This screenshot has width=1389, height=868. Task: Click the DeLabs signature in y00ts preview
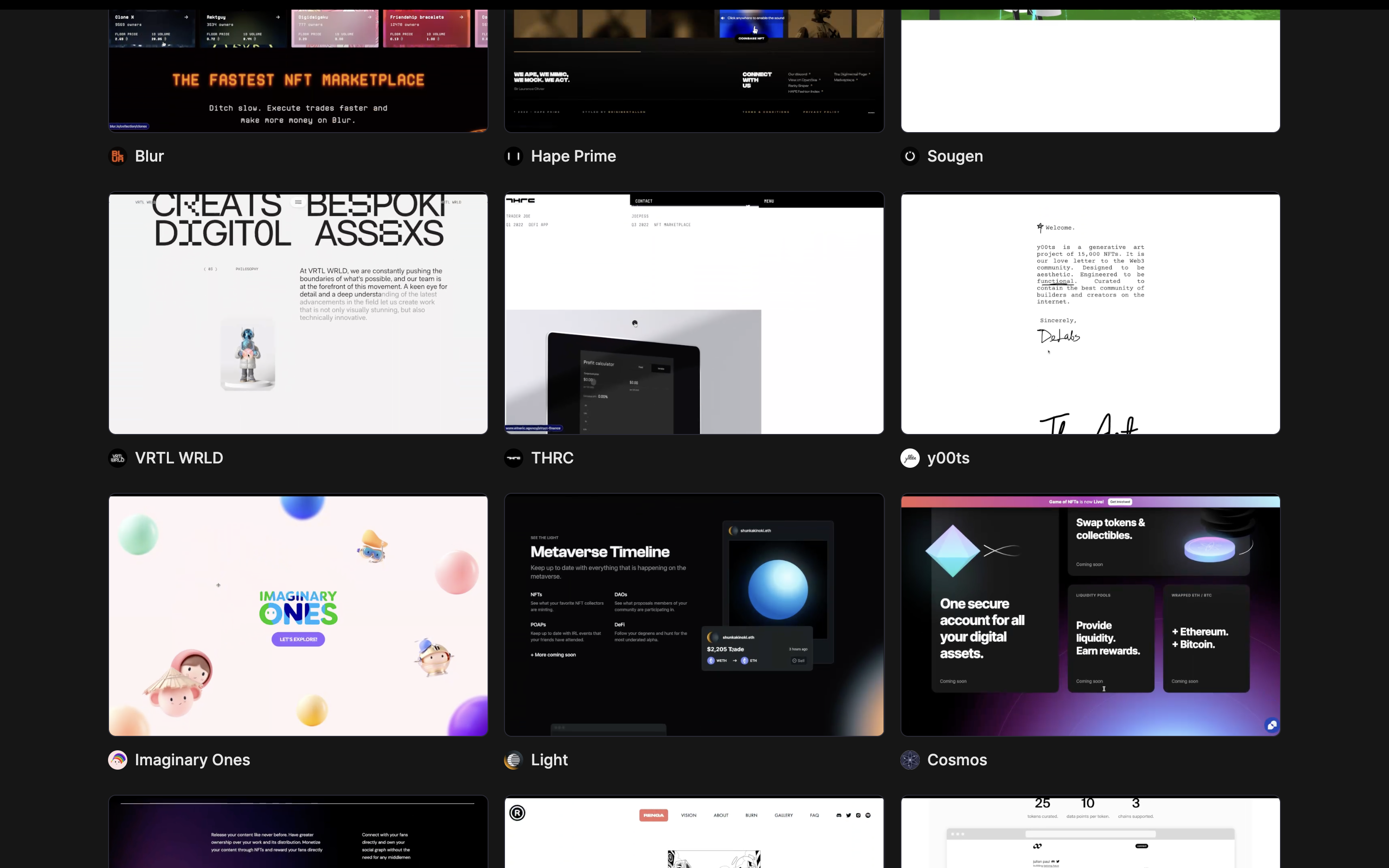(1059, 336)
